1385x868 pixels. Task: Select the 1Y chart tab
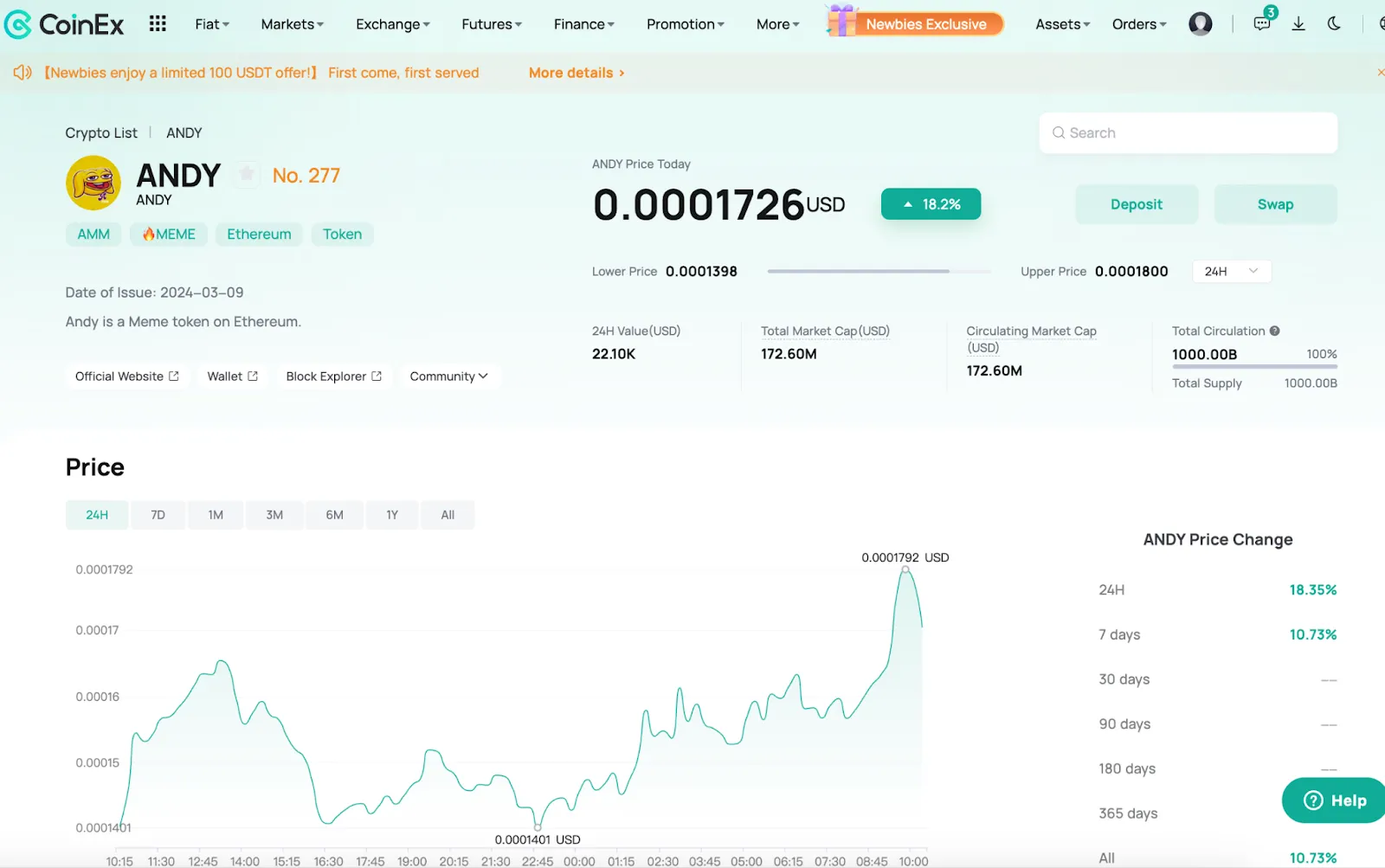(392, 514)
